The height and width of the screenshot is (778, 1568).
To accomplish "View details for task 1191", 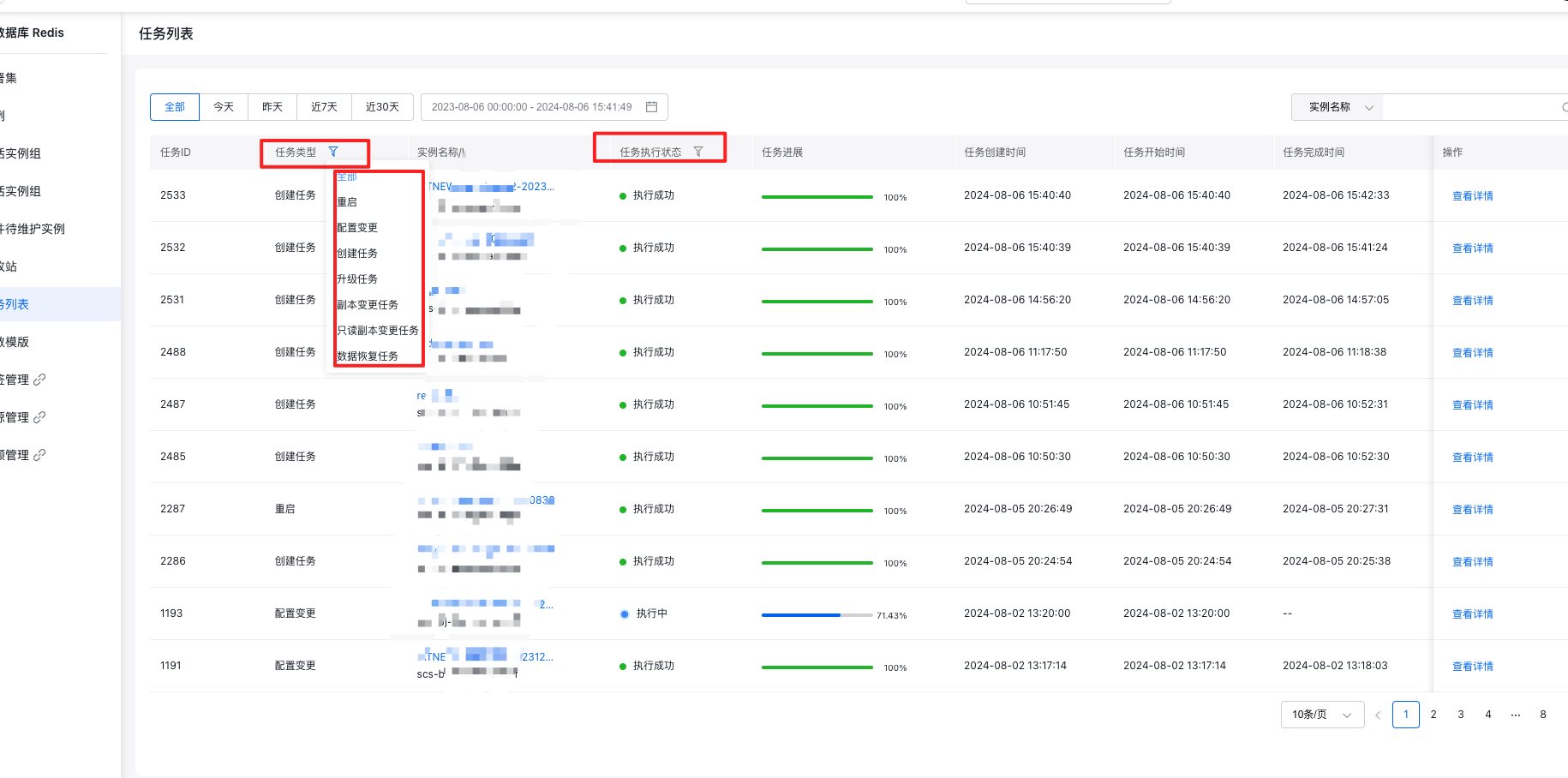I will (1472, 667).
